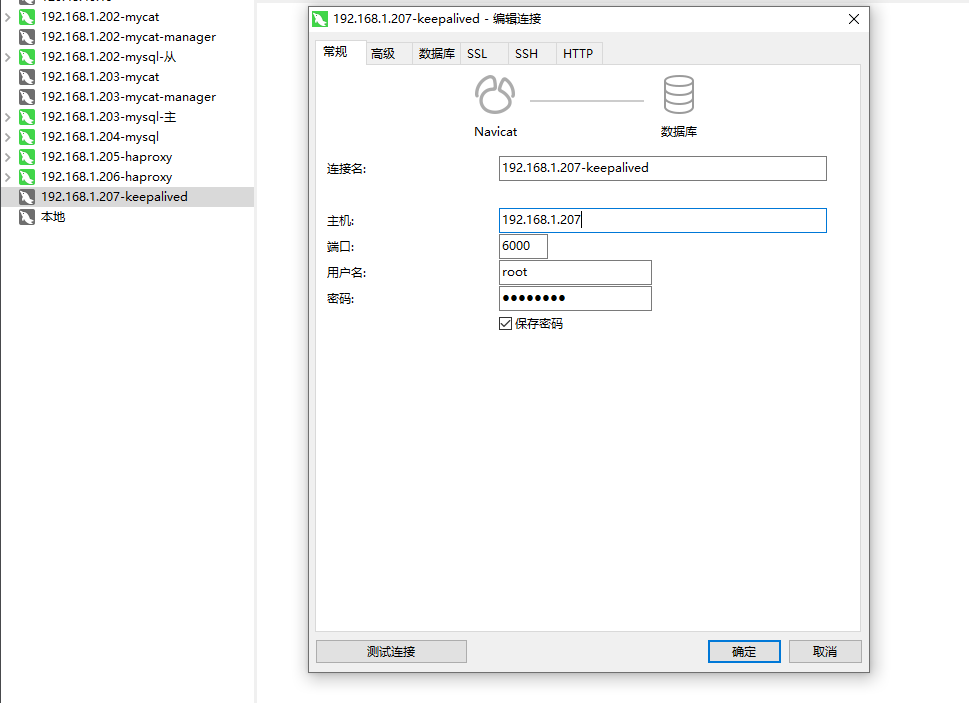
Task: Select 192.168.1.203-mycat text in tree
Action: click(100, 77)
